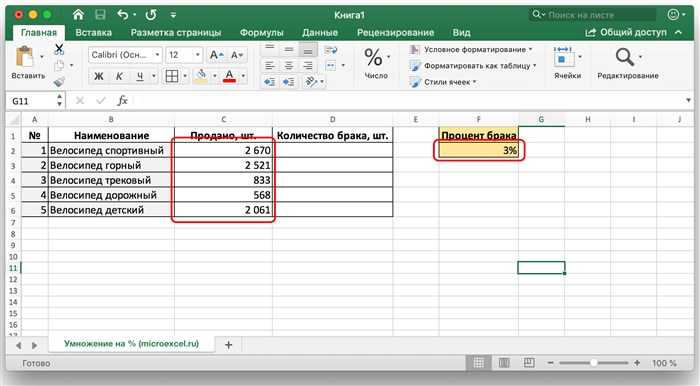Increase font size with larger A
This screenshot has height=386, width=700.
pyautogui.click(x=216, y=55)
